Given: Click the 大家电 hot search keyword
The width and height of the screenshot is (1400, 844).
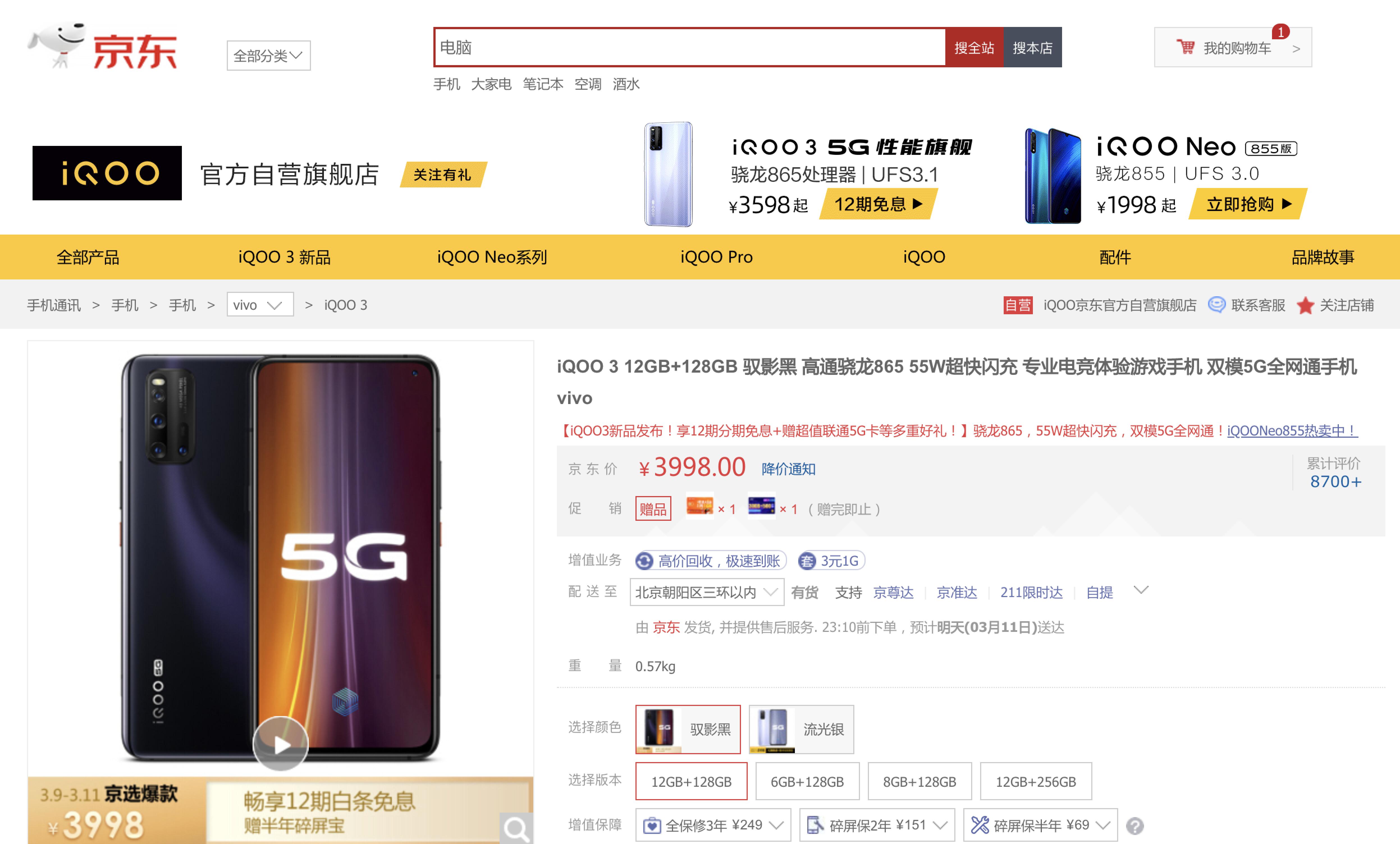Looking at the screenshot, I should tap(491, 84).
